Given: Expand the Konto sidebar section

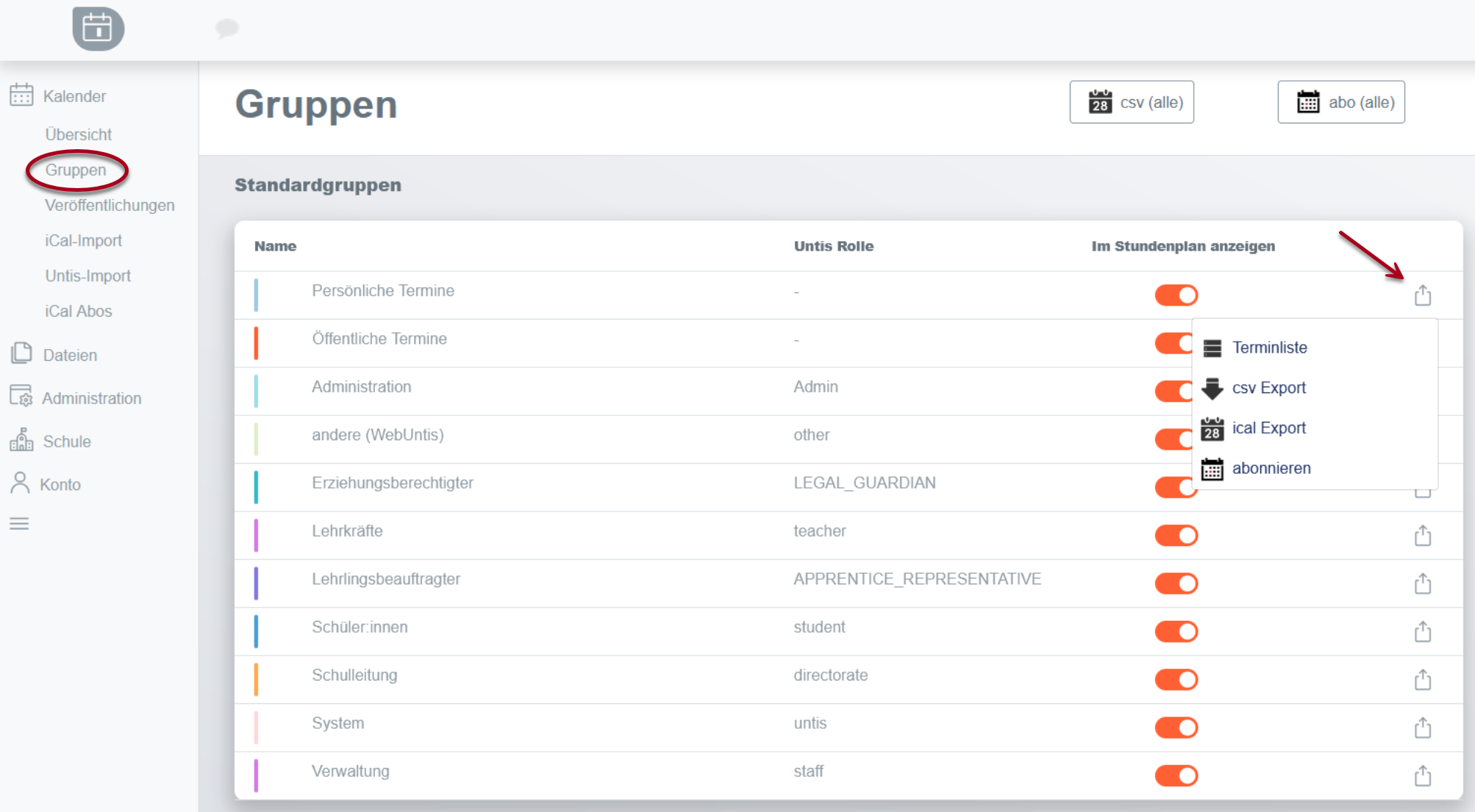Looking at the screenshot, I should tap(60, 485).
